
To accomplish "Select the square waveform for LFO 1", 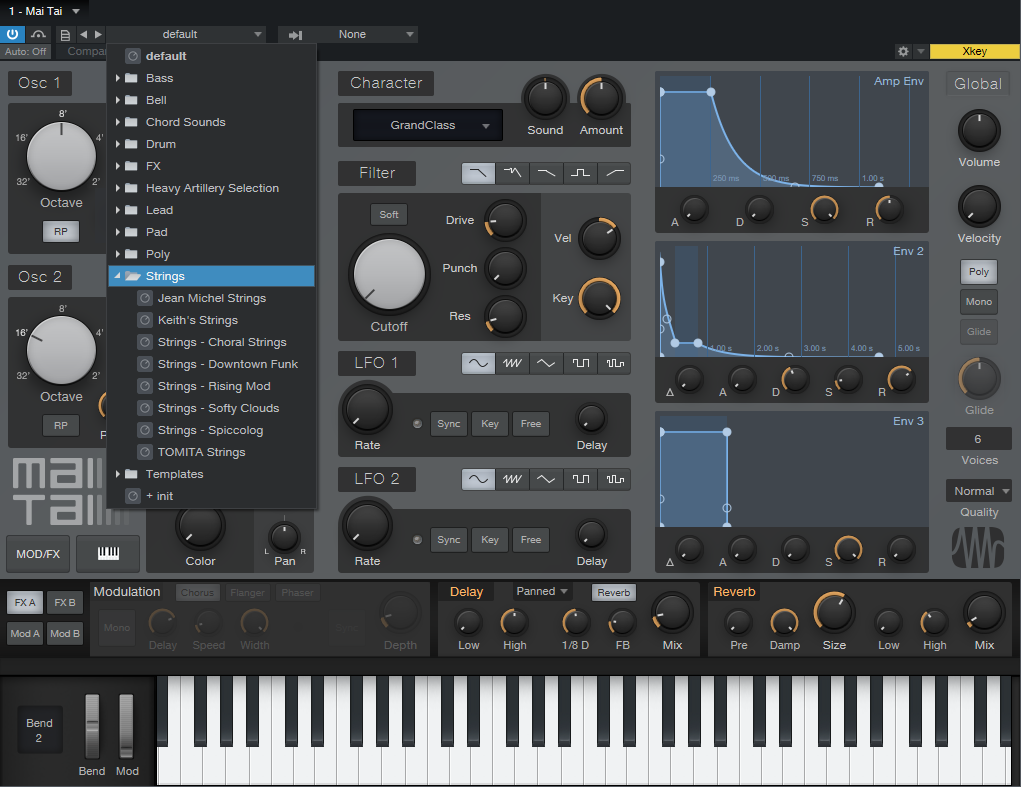I will coord(580,363).
